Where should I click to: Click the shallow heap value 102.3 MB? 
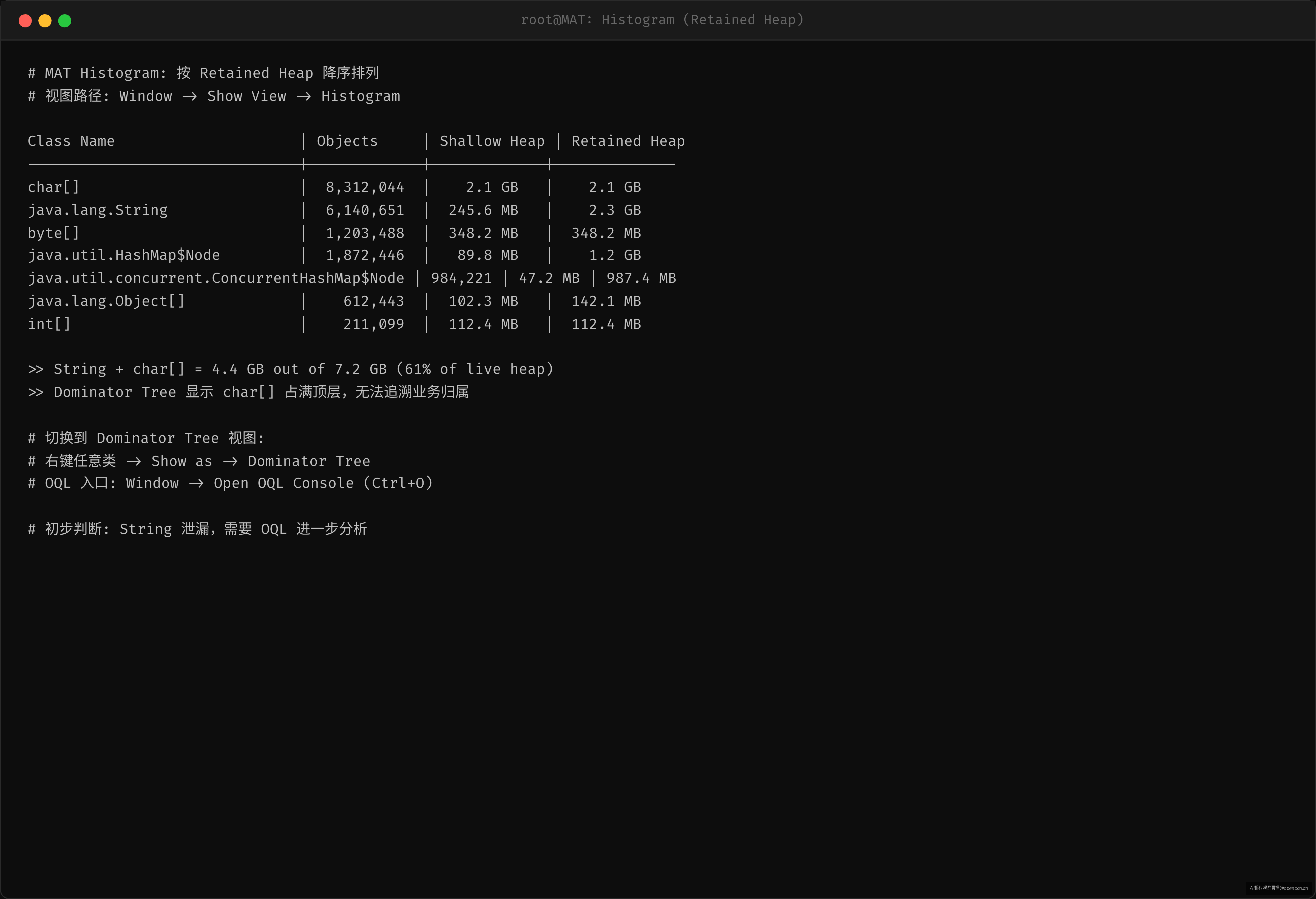click(x=483, y=301)
